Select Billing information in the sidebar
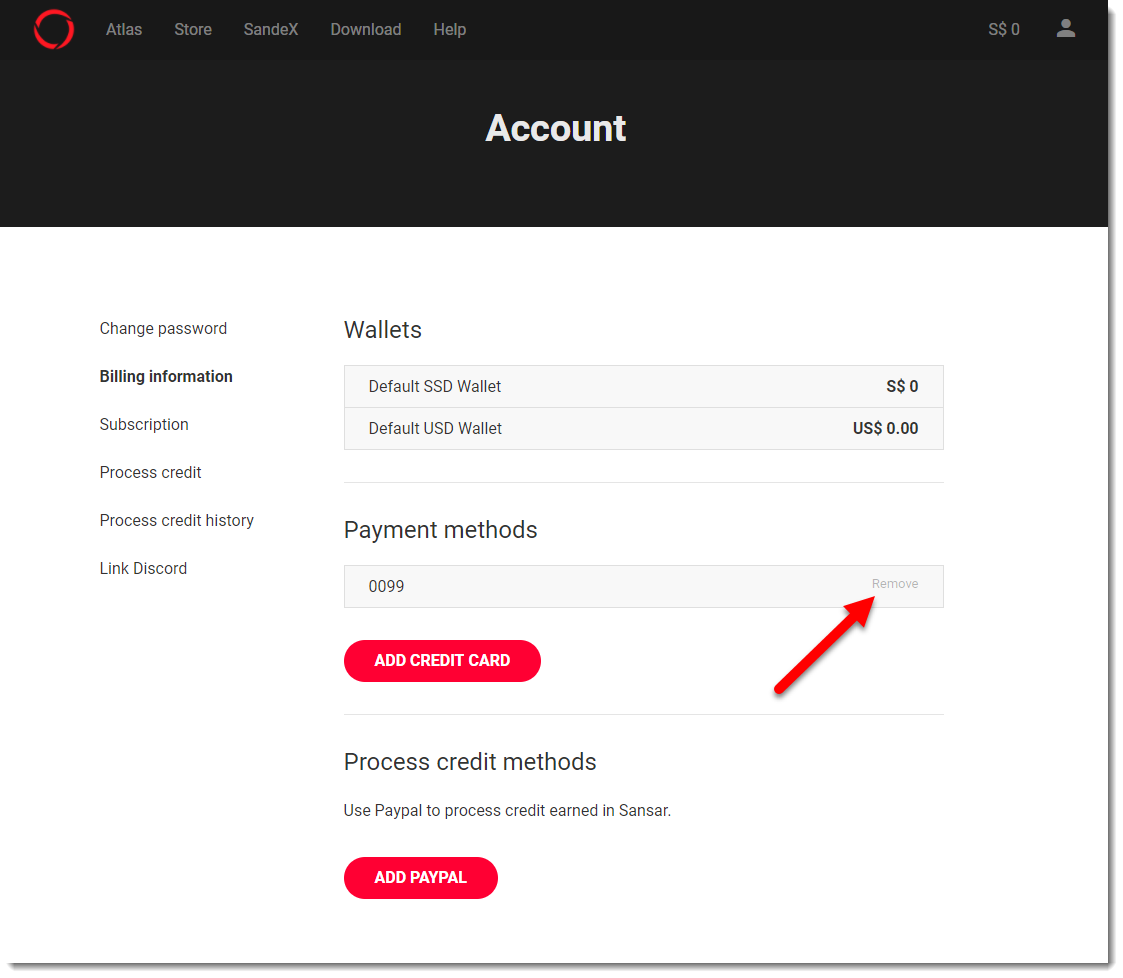 (166, 377)
